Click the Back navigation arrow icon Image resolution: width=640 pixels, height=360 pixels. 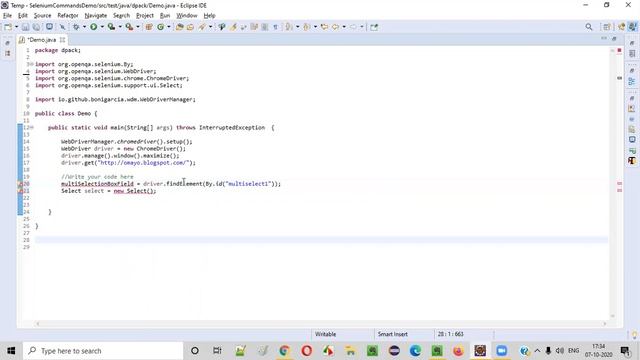[x=336, y=27]
